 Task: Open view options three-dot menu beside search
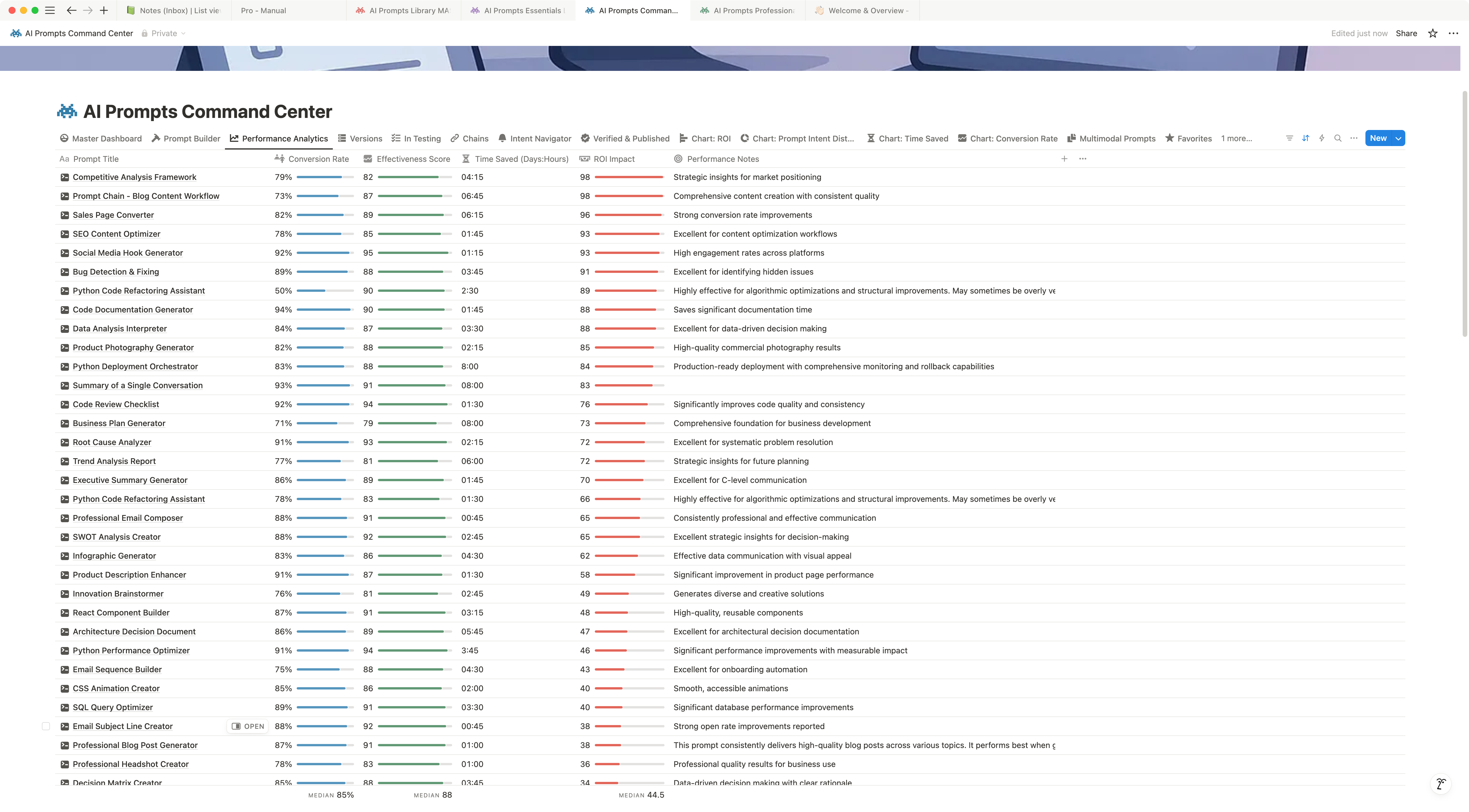point(1354,138)
